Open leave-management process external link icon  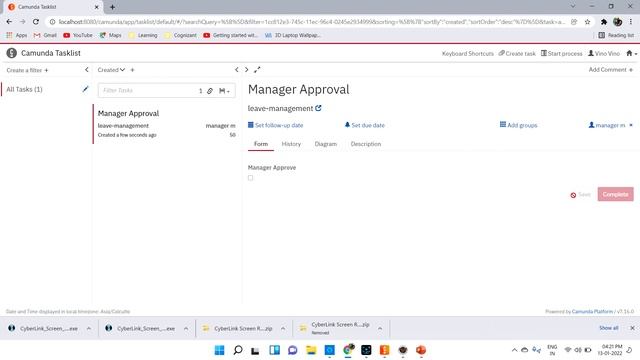[318, 108]
